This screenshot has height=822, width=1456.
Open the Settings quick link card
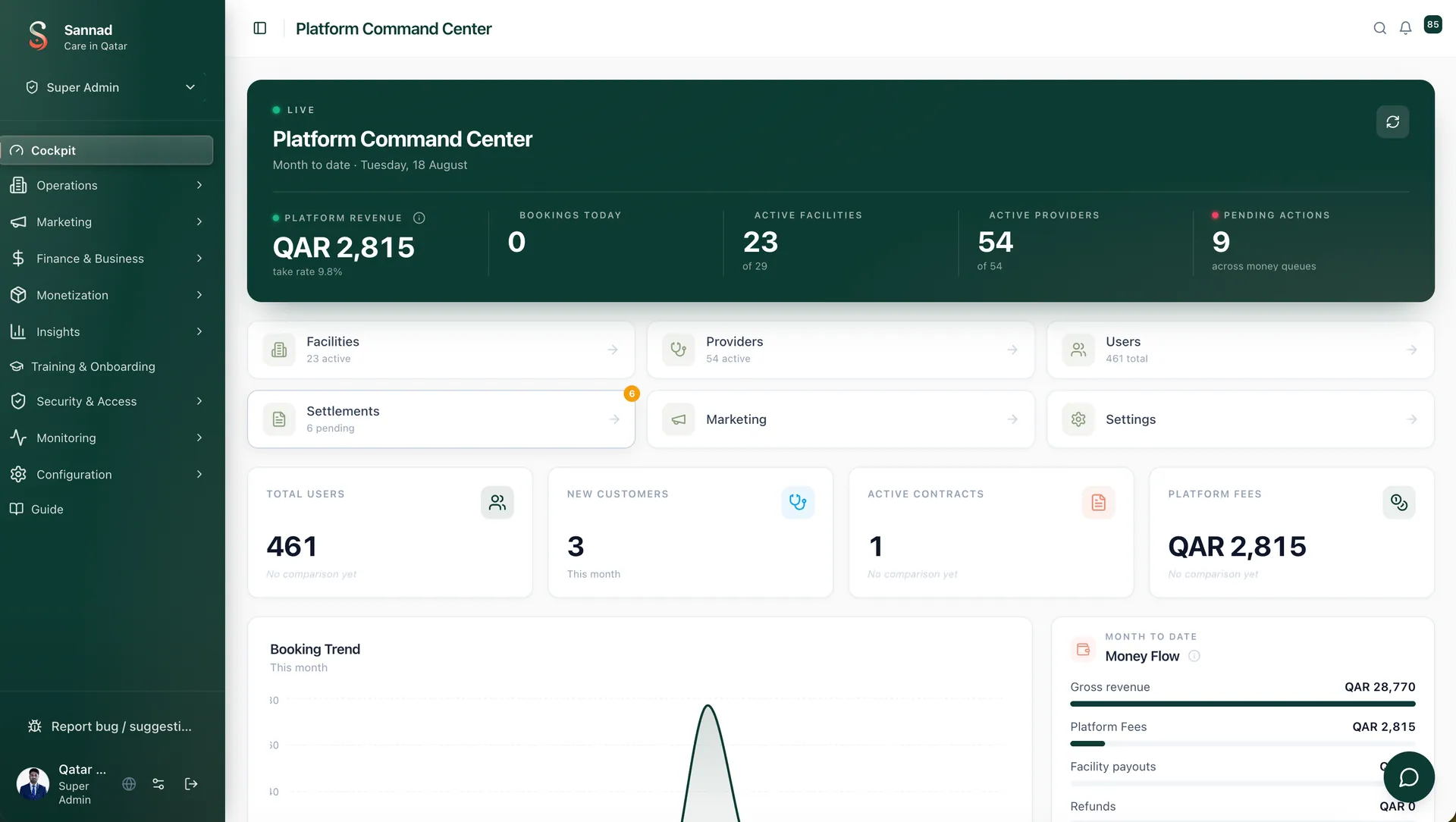click(1240, 419)
